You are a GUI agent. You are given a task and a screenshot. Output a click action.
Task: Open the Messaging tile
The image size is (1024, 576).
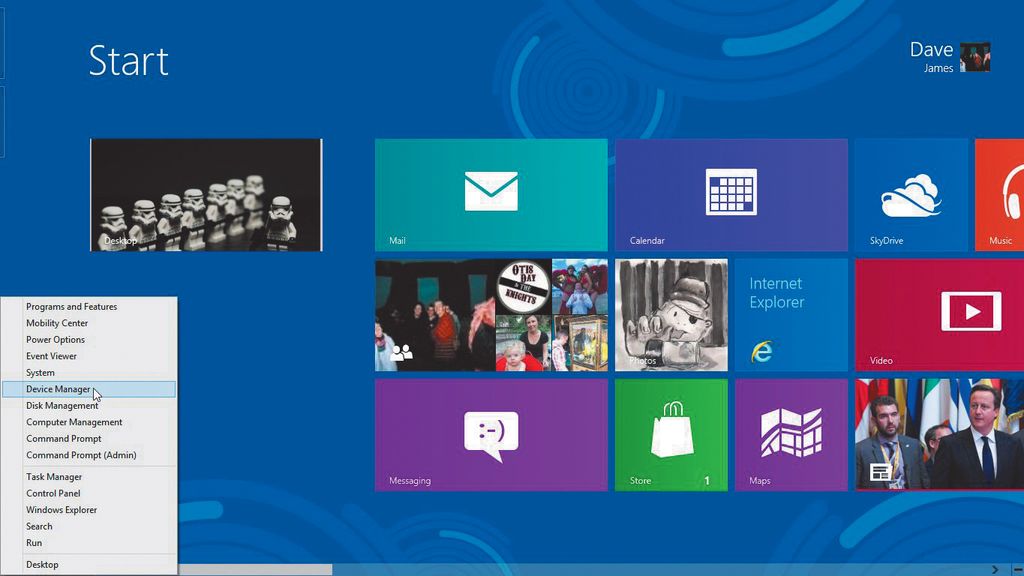tap(490, 434)
